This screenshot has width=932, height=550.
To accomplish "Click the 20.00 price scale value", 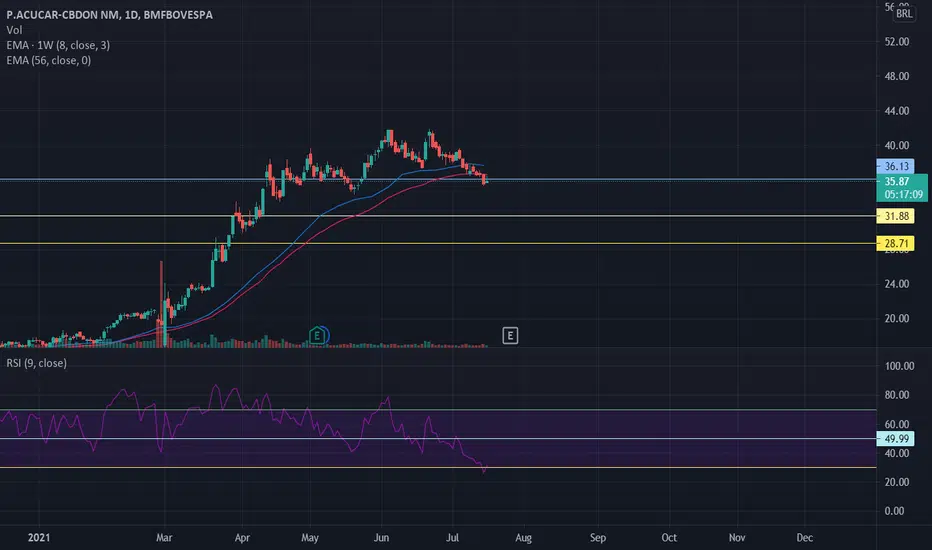I will pos(897,318).
